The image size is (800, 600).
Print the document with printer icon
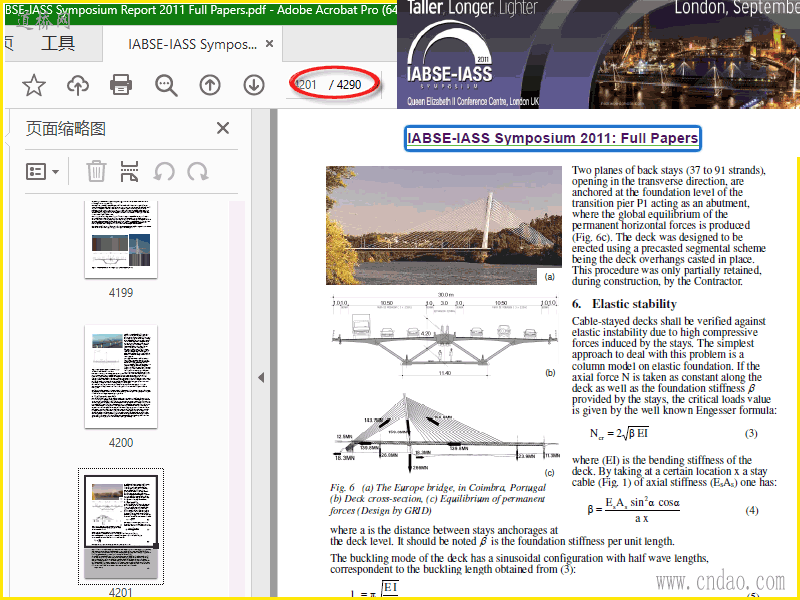point(121,85)
